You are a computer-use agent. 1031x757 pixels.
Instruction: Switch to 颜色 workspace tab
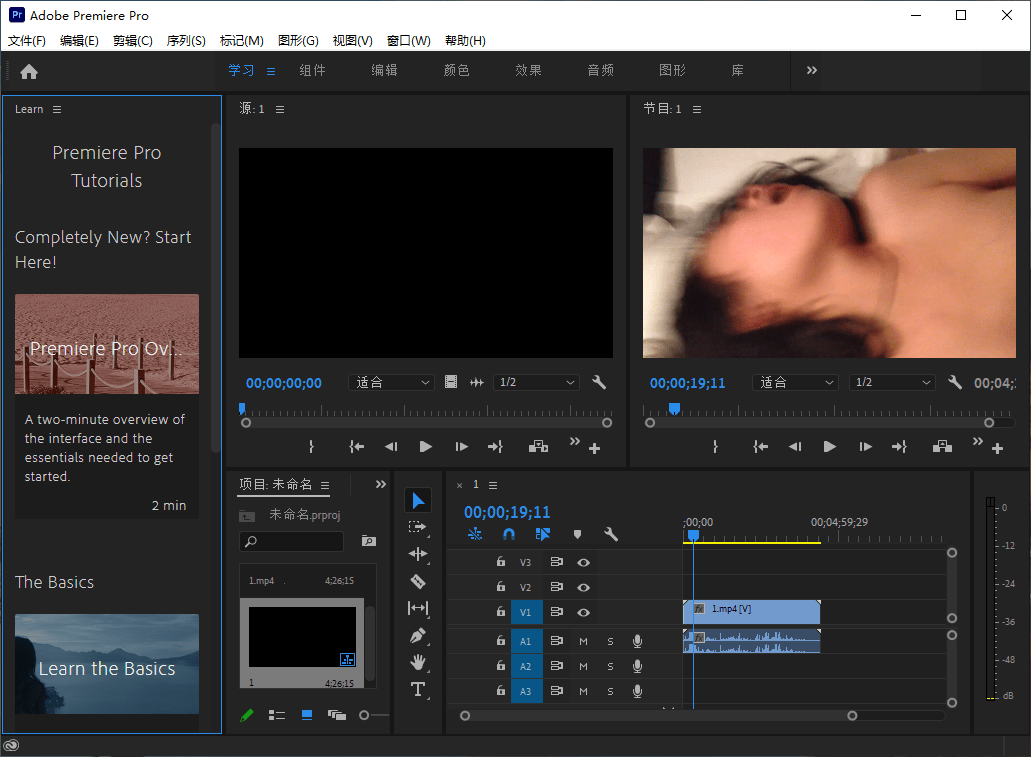tap(456, 70)
